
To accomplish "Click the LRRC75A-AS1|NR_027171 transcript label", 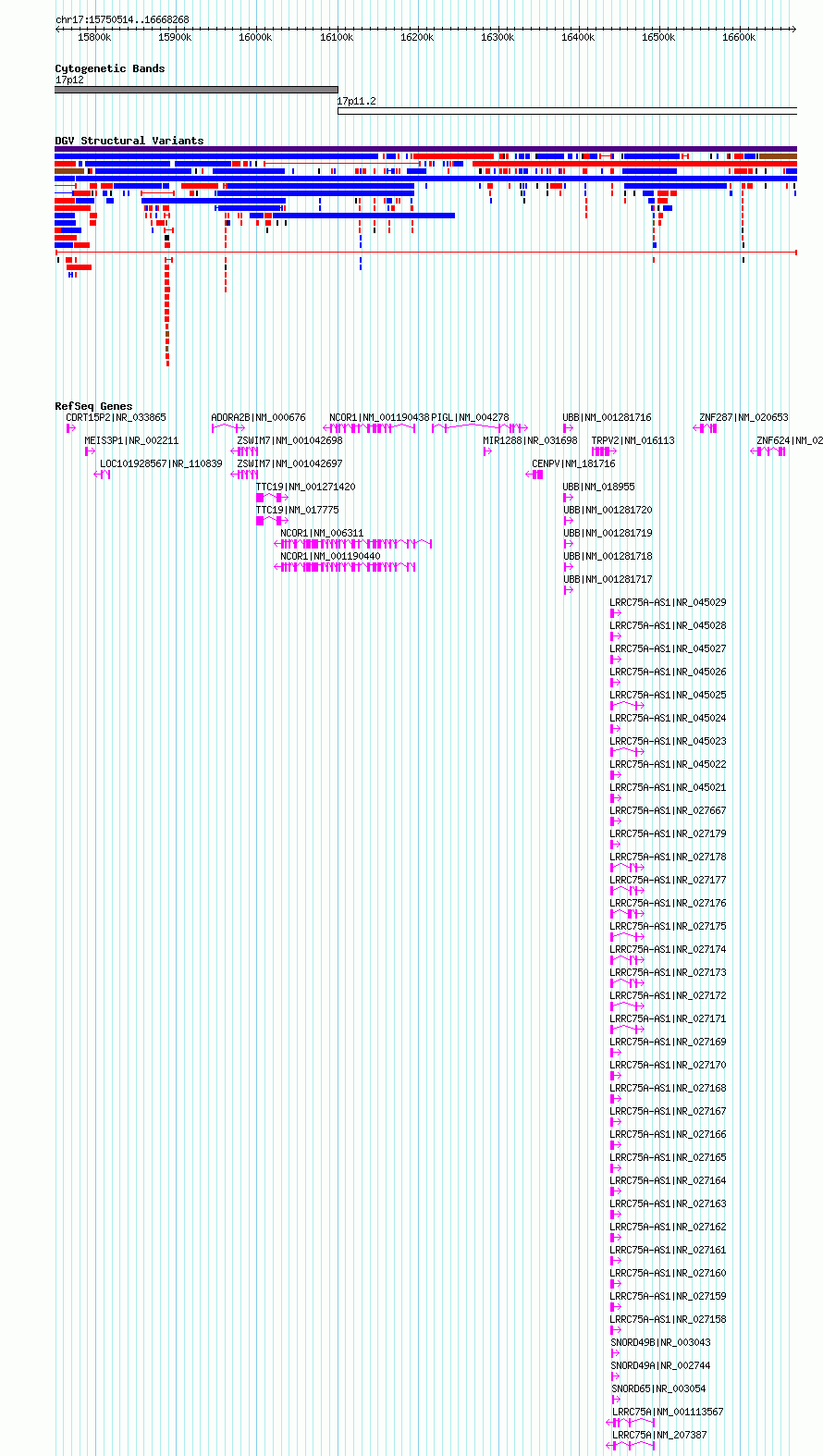I will tap(668, 1018).
